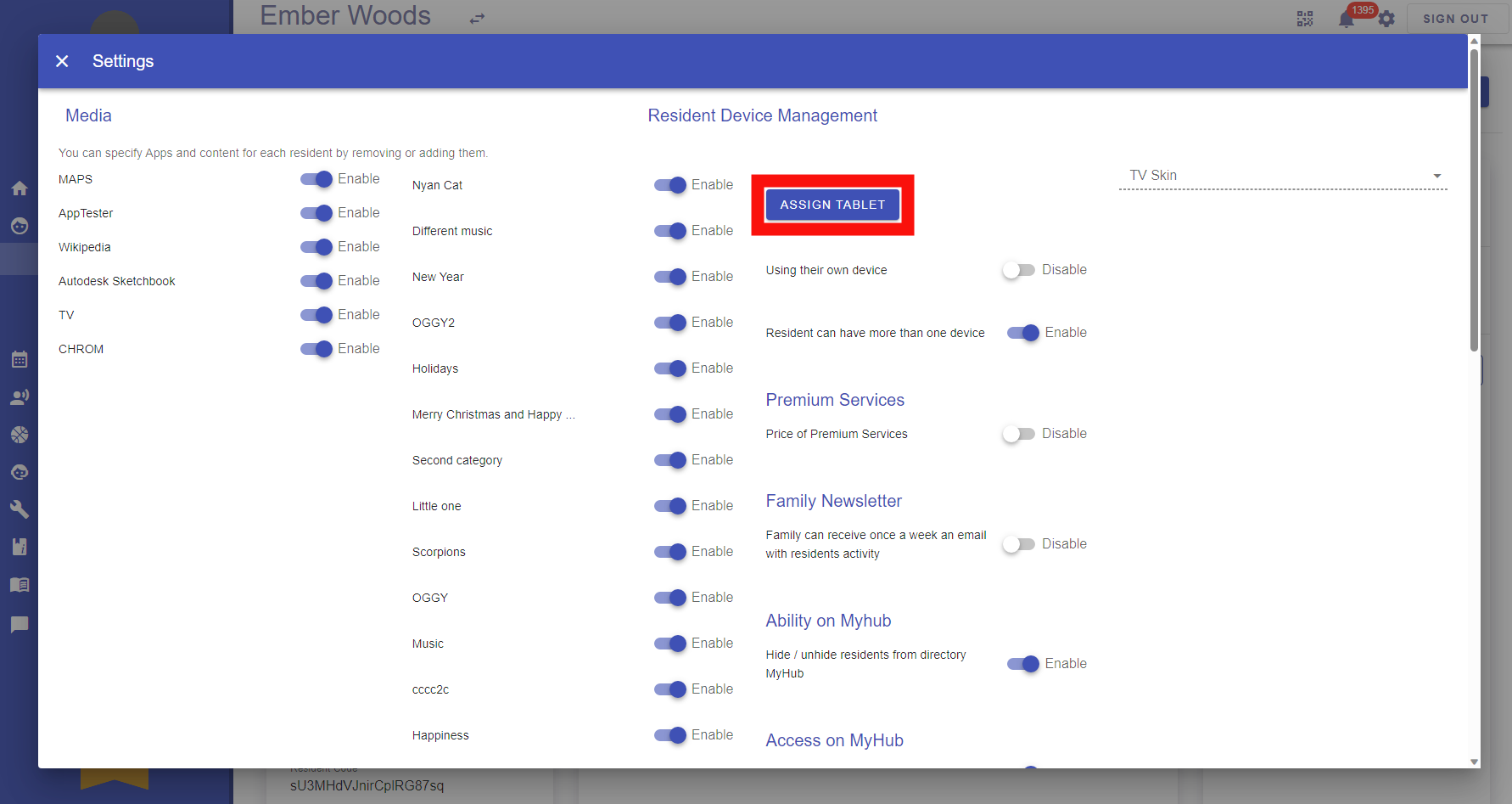This screenshot has height=804, width=1512.
Task: Disable the Wikipedia app toggle
Action: pos(316,247)
